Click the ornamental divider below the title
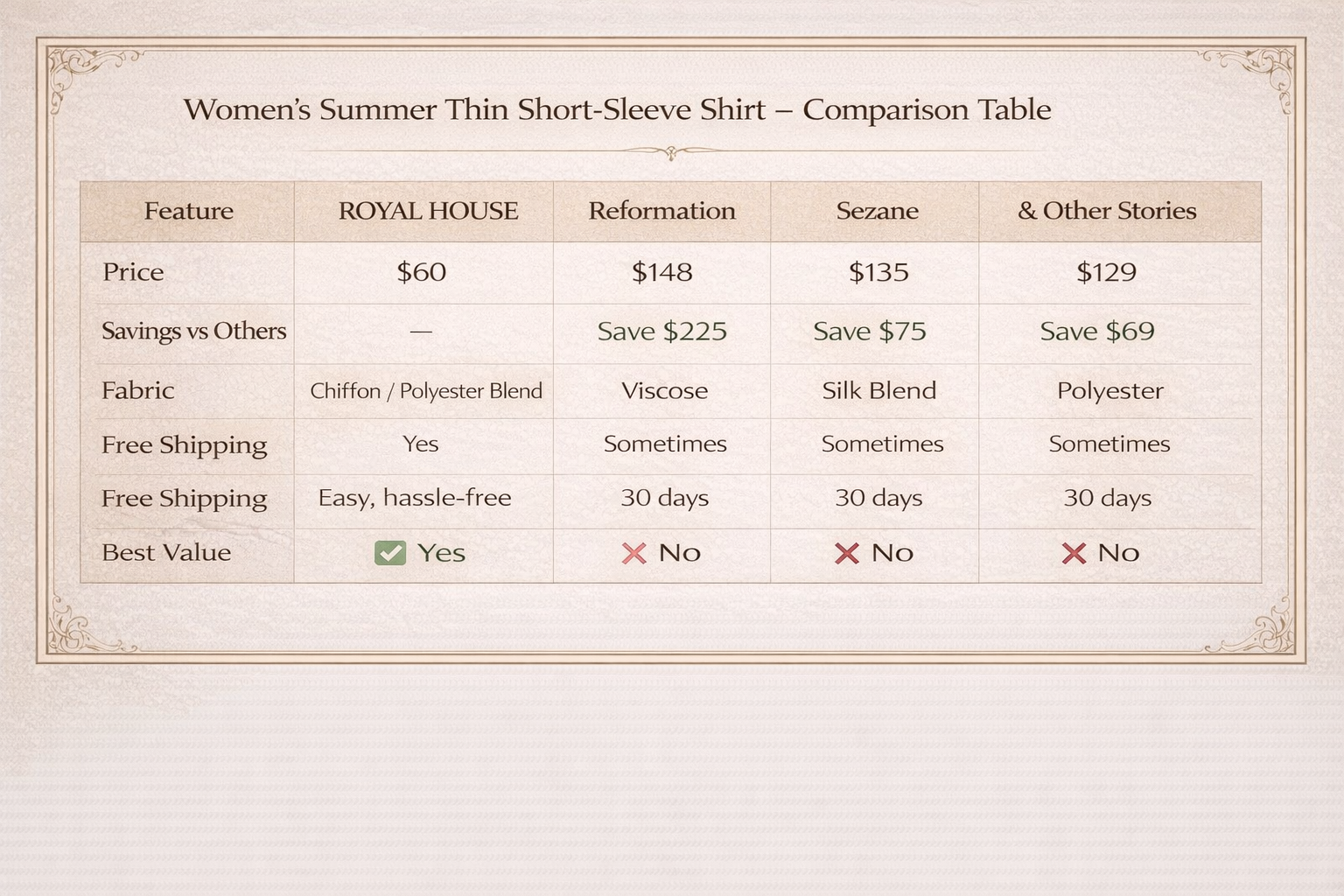The image size is (1344, 896). [x=671, y=153]
